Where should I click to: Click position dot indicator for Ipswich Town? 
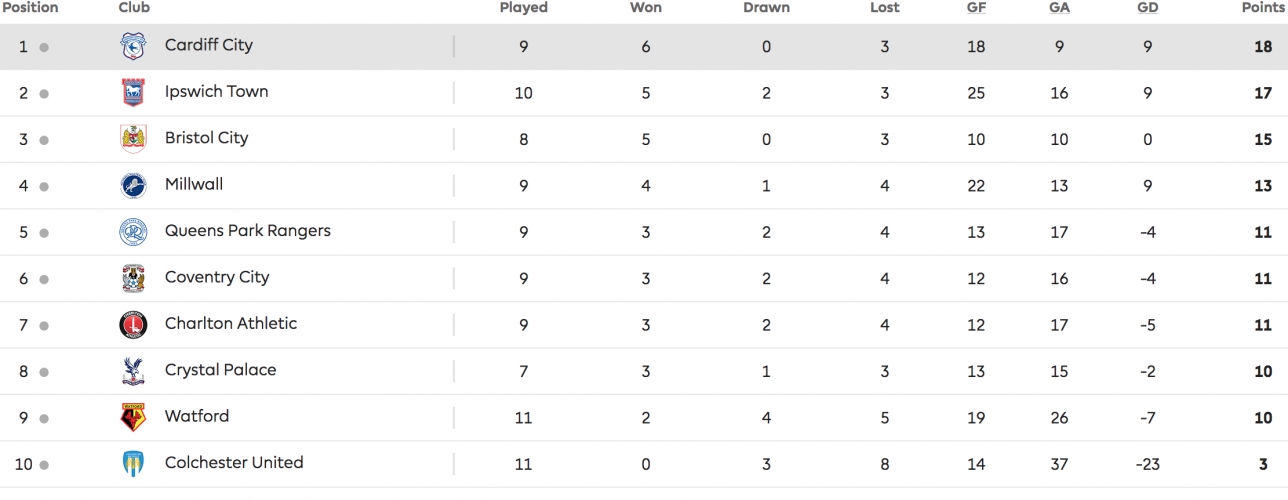click(x=44, y=94)
